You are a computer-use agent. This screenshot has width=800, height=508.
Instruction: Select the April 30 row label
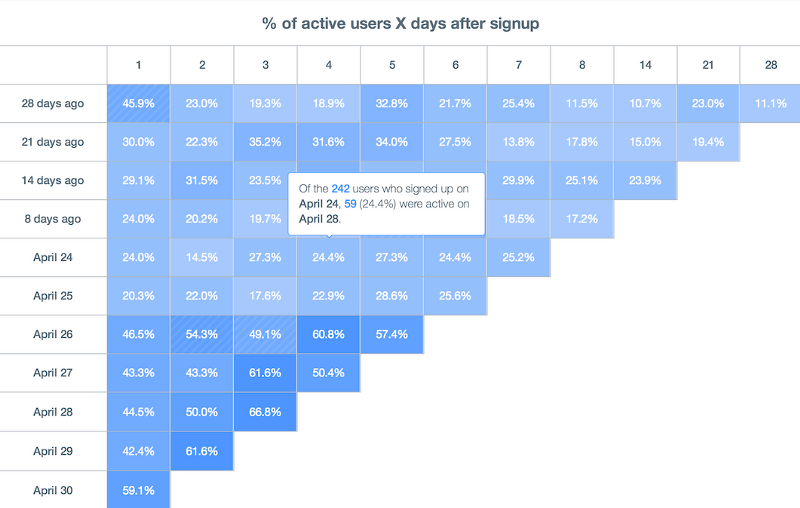coord(53,490)
